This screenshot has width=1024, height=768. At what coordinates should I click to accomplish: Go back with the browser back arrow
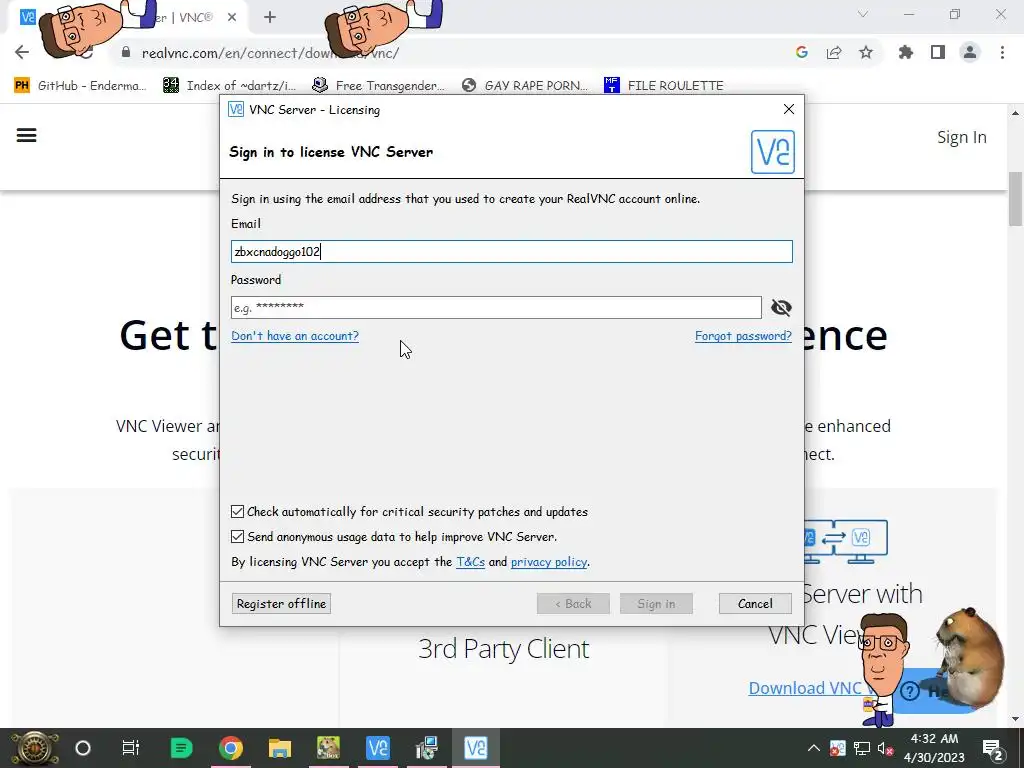click(x=22, y=52)
